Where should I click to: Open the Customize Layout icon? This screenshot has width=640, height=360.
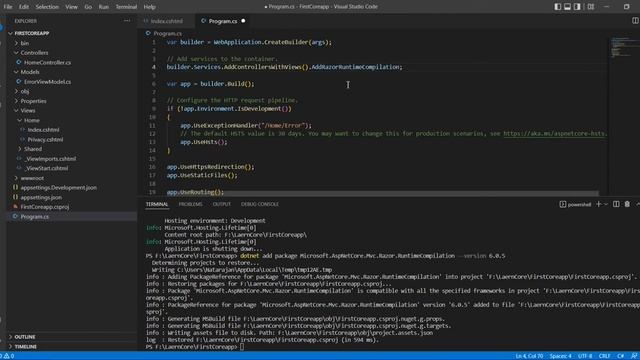tap(591, 7)
